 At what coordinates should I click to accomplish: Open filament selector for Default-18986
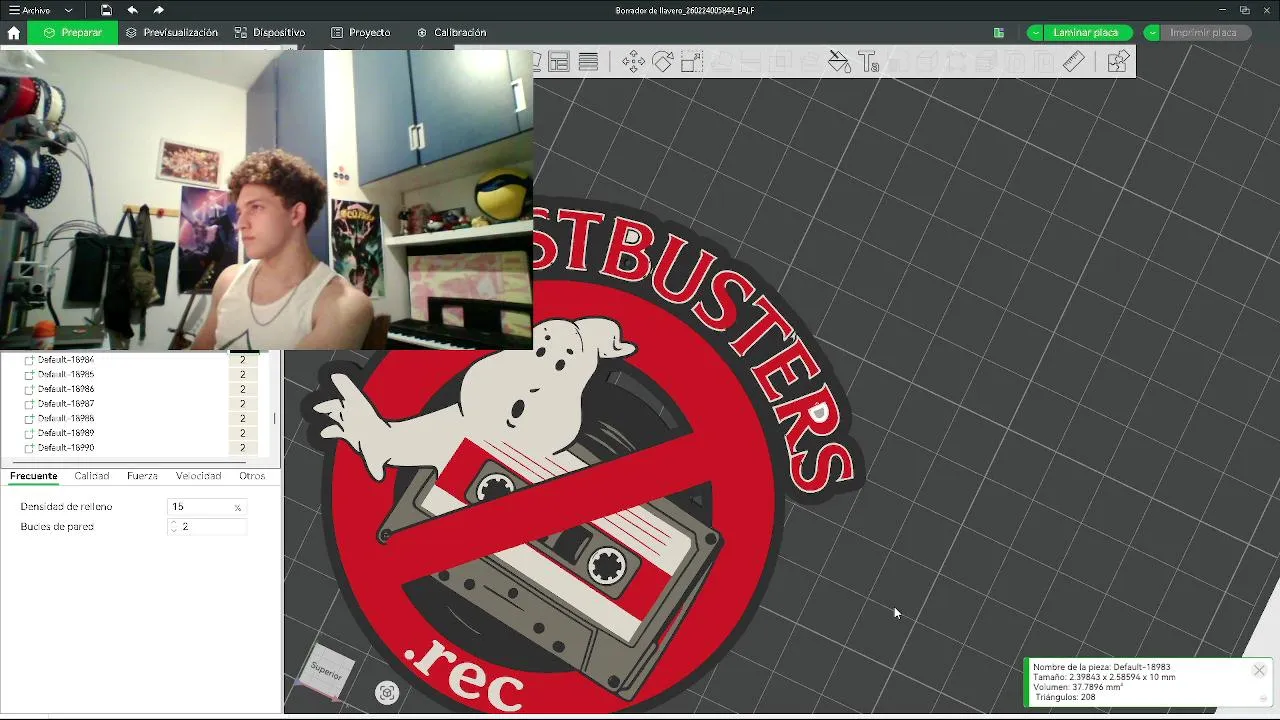242,389
